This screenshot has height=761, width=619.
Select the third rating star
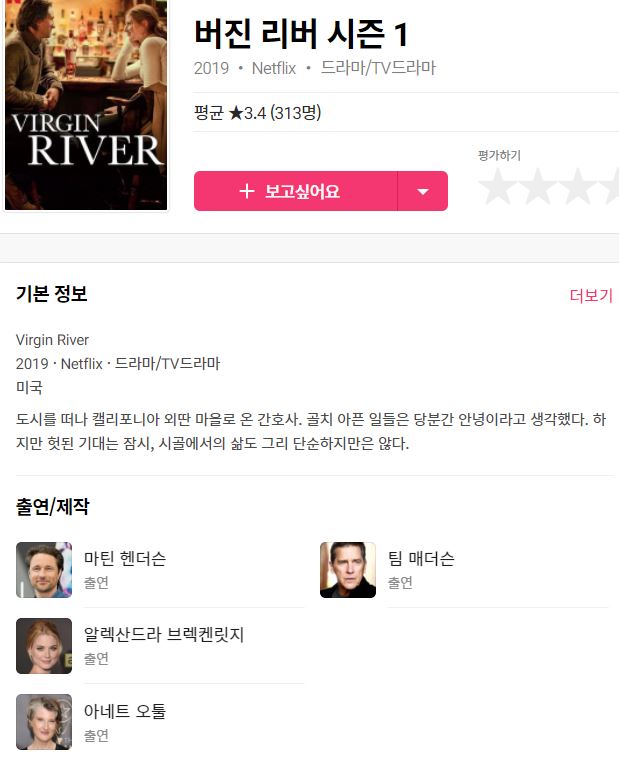coord(577,186)
